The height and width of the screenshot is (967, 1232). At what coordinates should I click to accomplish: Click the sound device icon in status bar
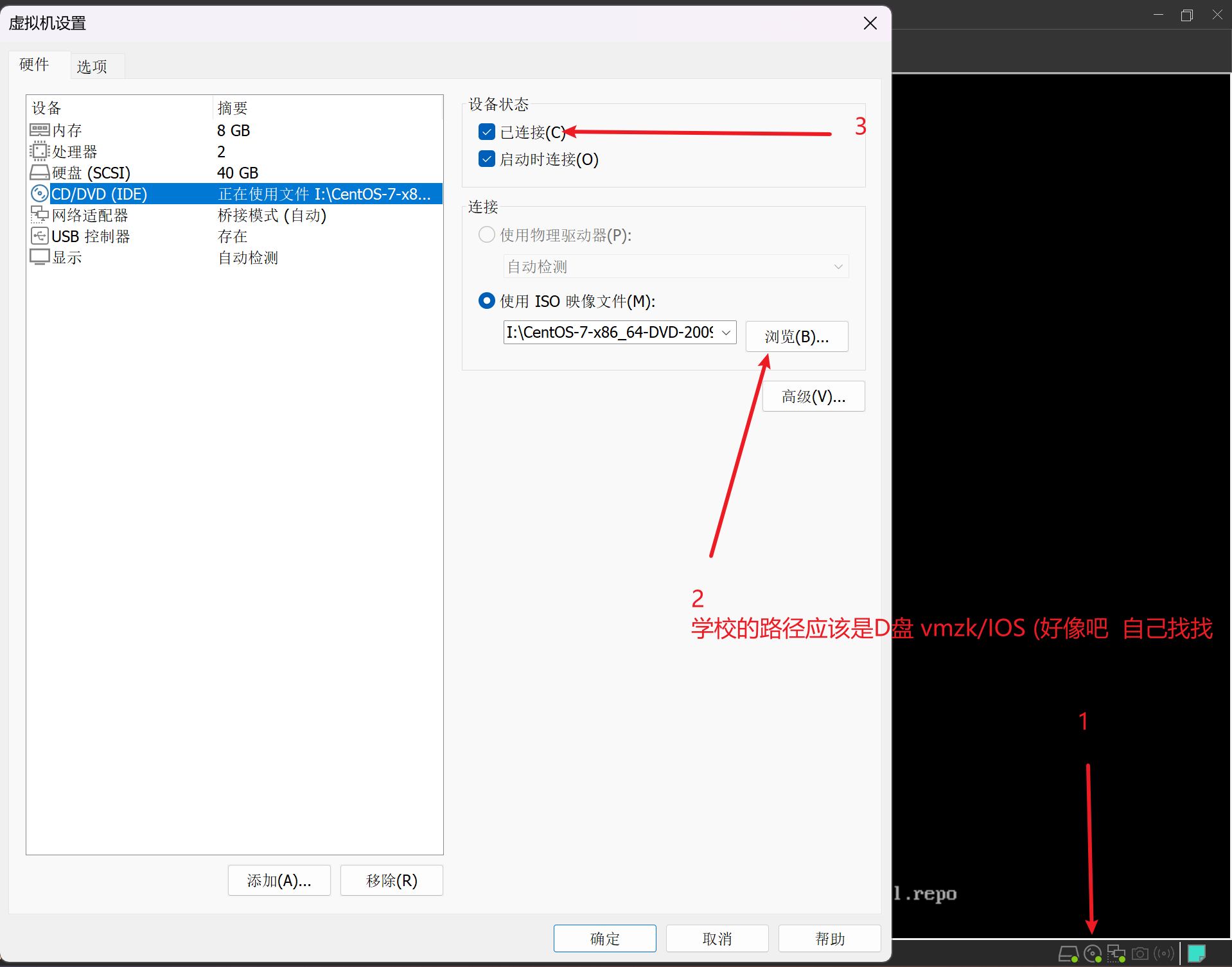tap(1164, 954)
